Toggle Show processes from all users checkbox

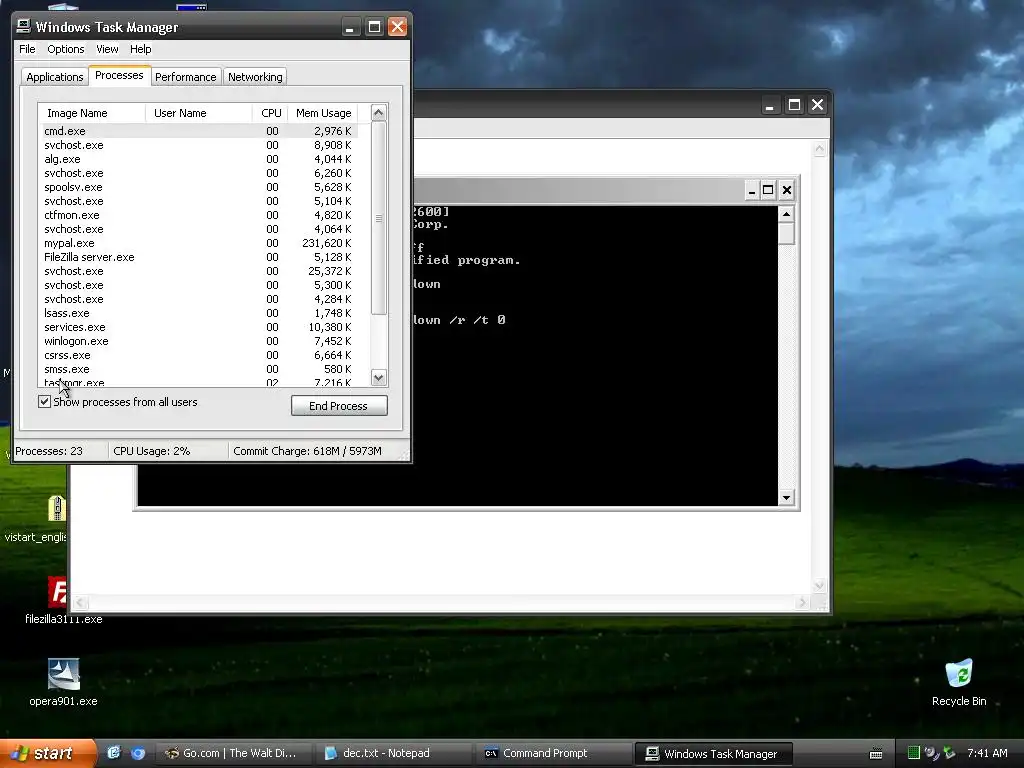[x=44, y=402]
